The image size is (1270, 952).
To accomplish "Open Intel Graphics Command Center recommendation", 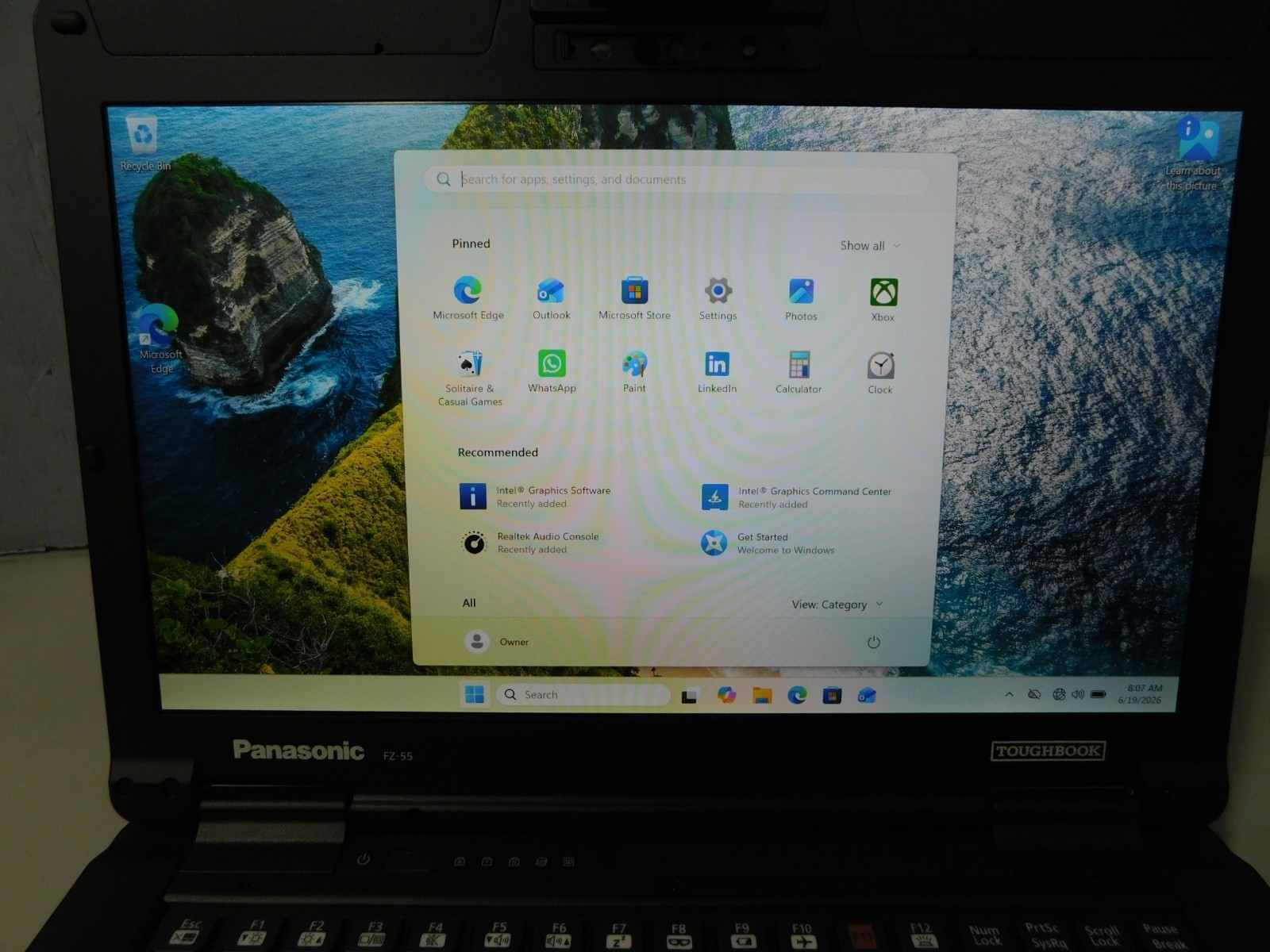I will (x=796, y=497).
